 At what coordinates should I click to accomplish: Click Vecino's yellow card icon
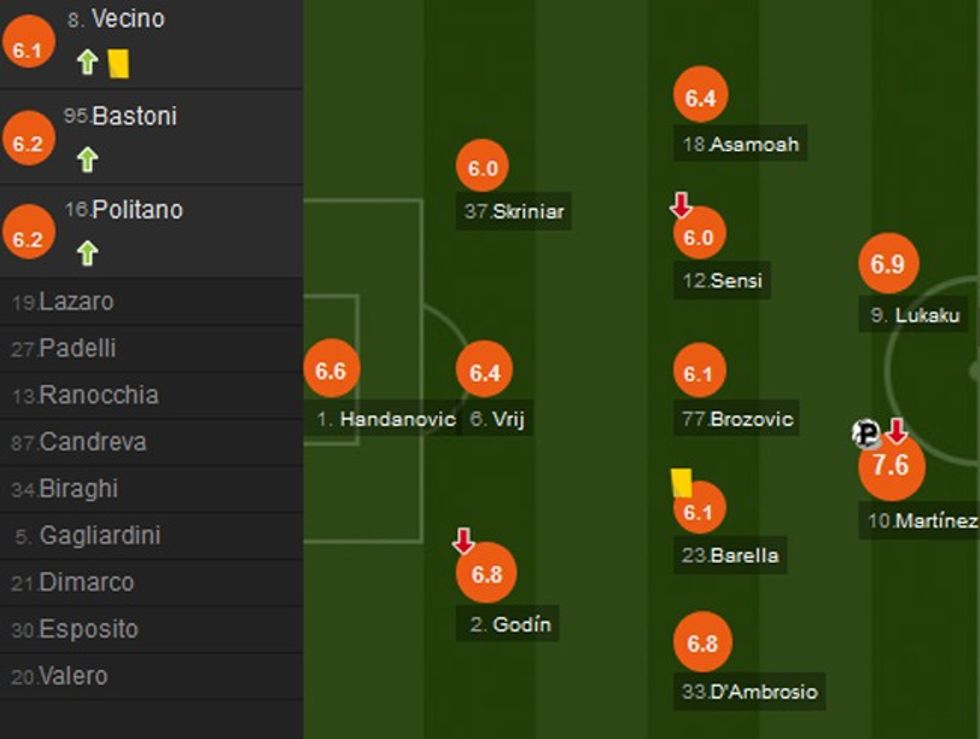[118, 65]
